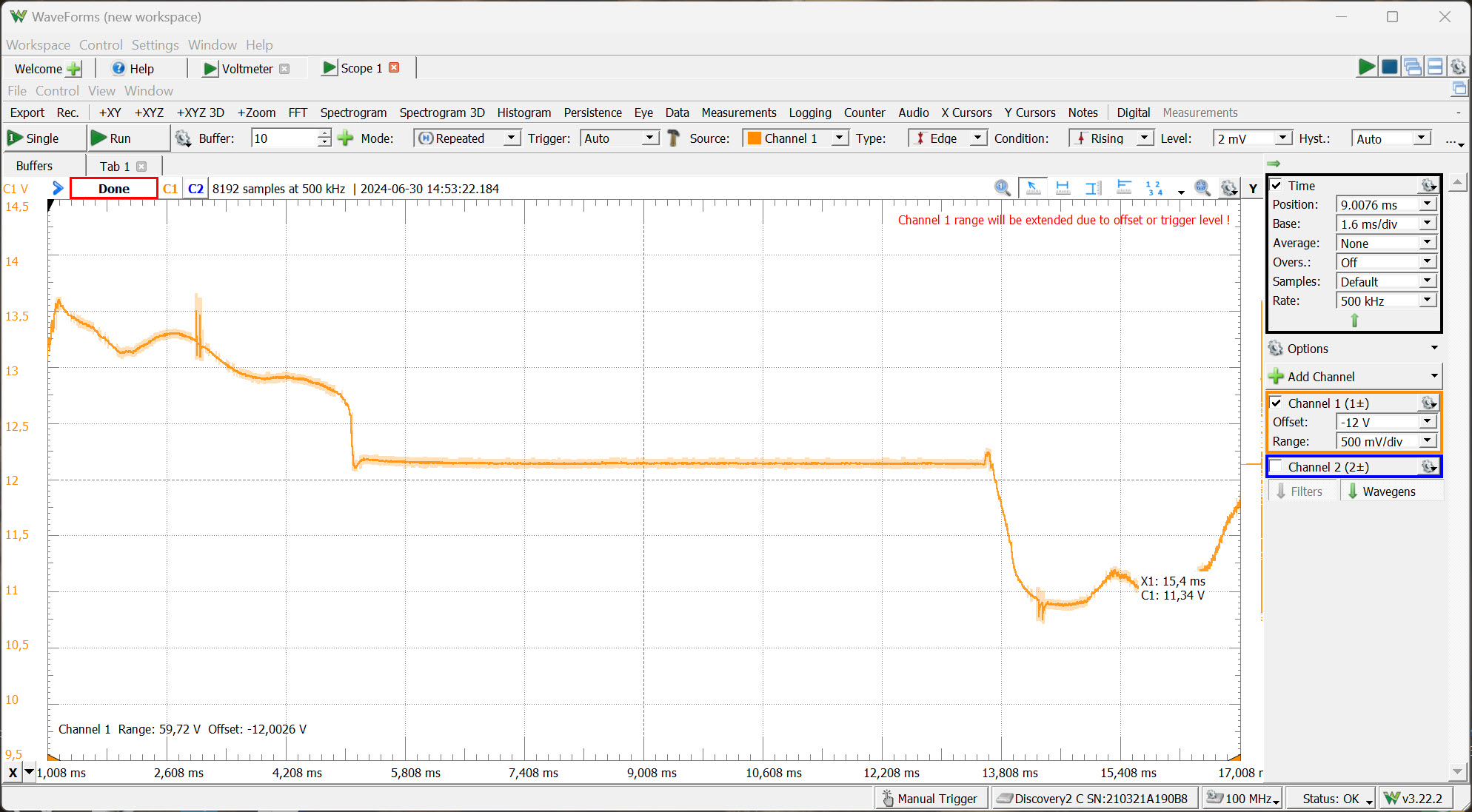Viewport: 1472px width, 812px height.
Task: Disable the Channel 1 checkbox
Action: point(1277,403)
